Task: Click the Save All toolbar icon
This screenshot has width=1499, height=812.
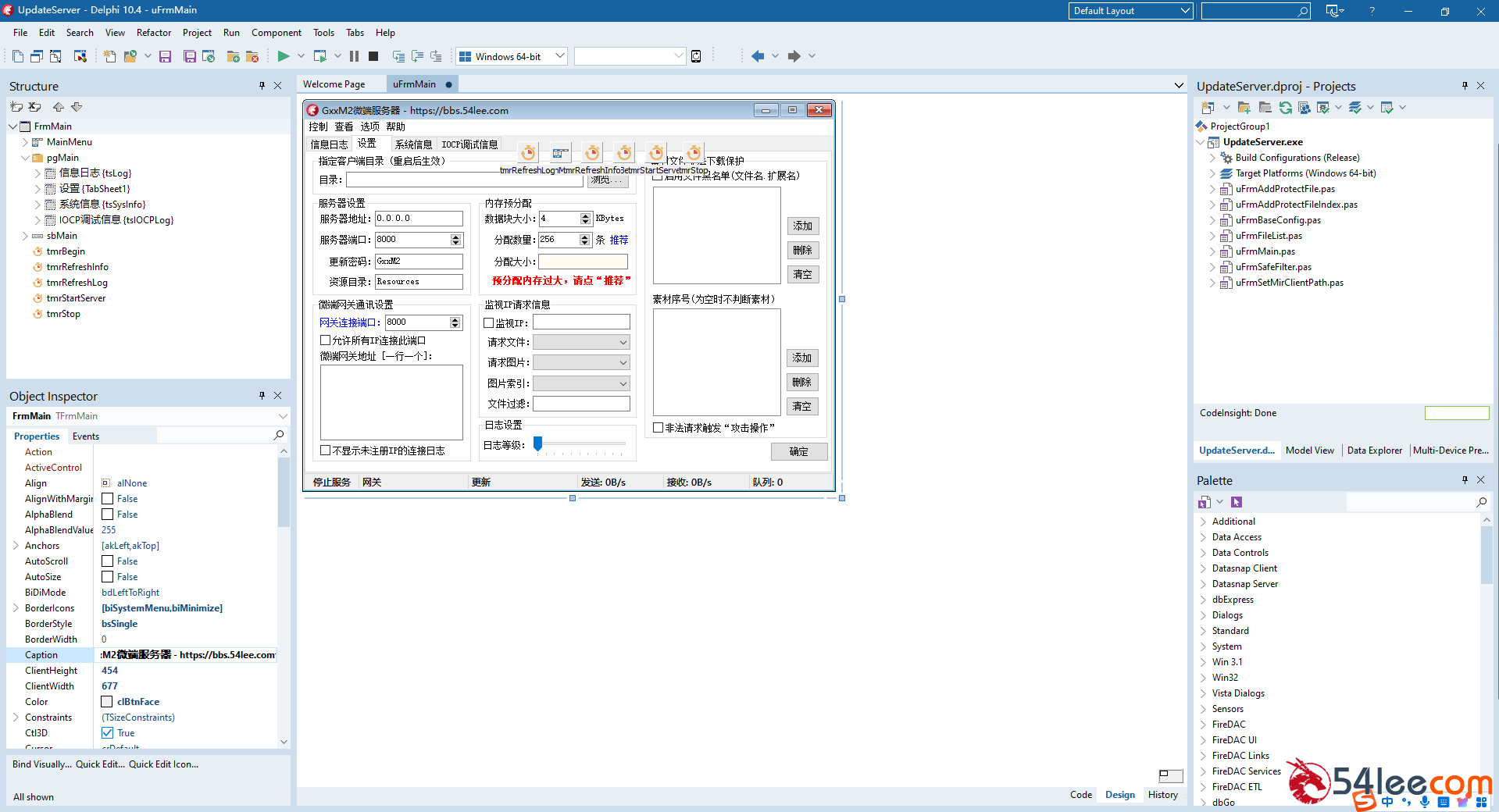Action: [190, 56]
